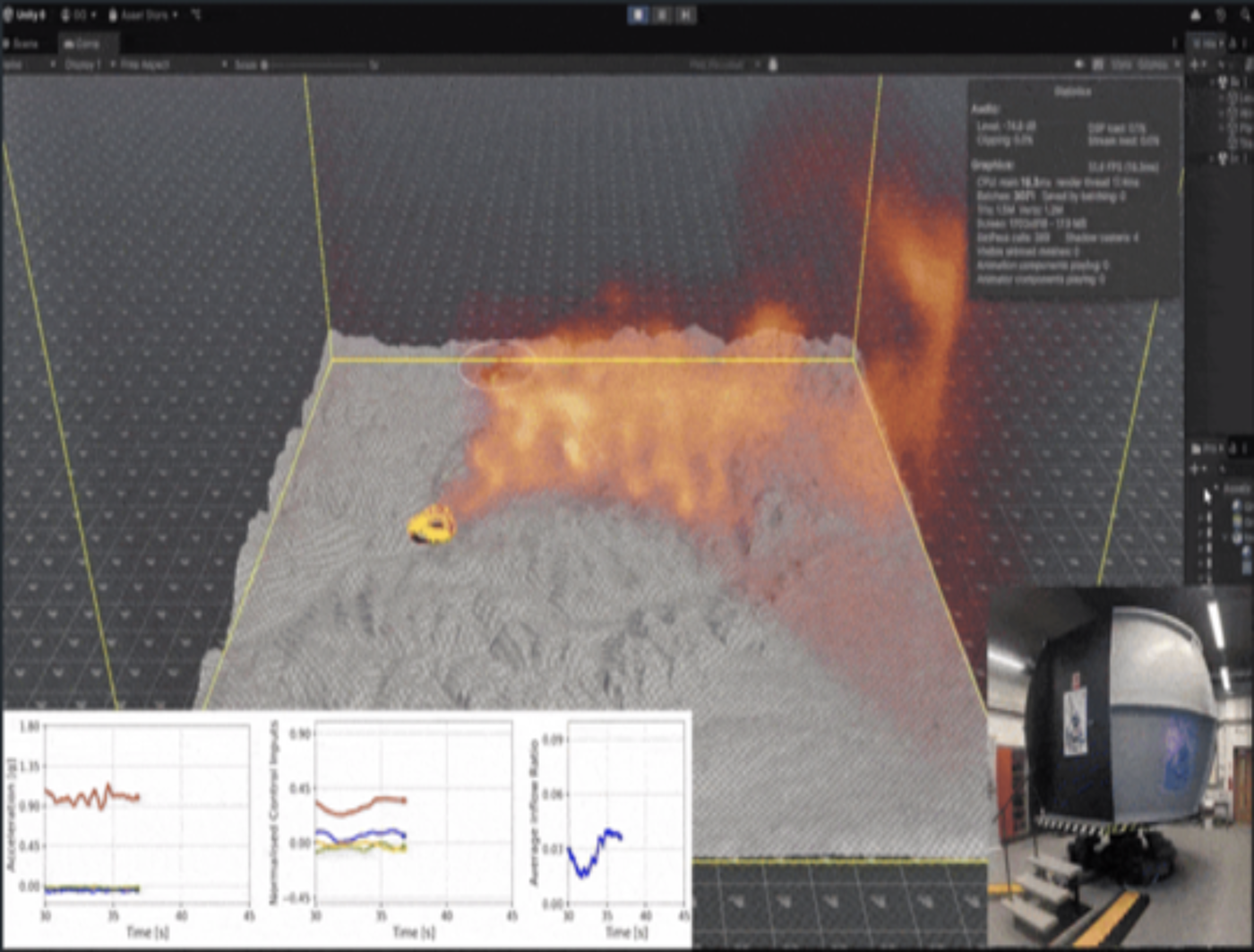Click the version control icon beside cloud
Image resolution: width=1254 pixels, height=952 pixels.
click(1220, 15)
